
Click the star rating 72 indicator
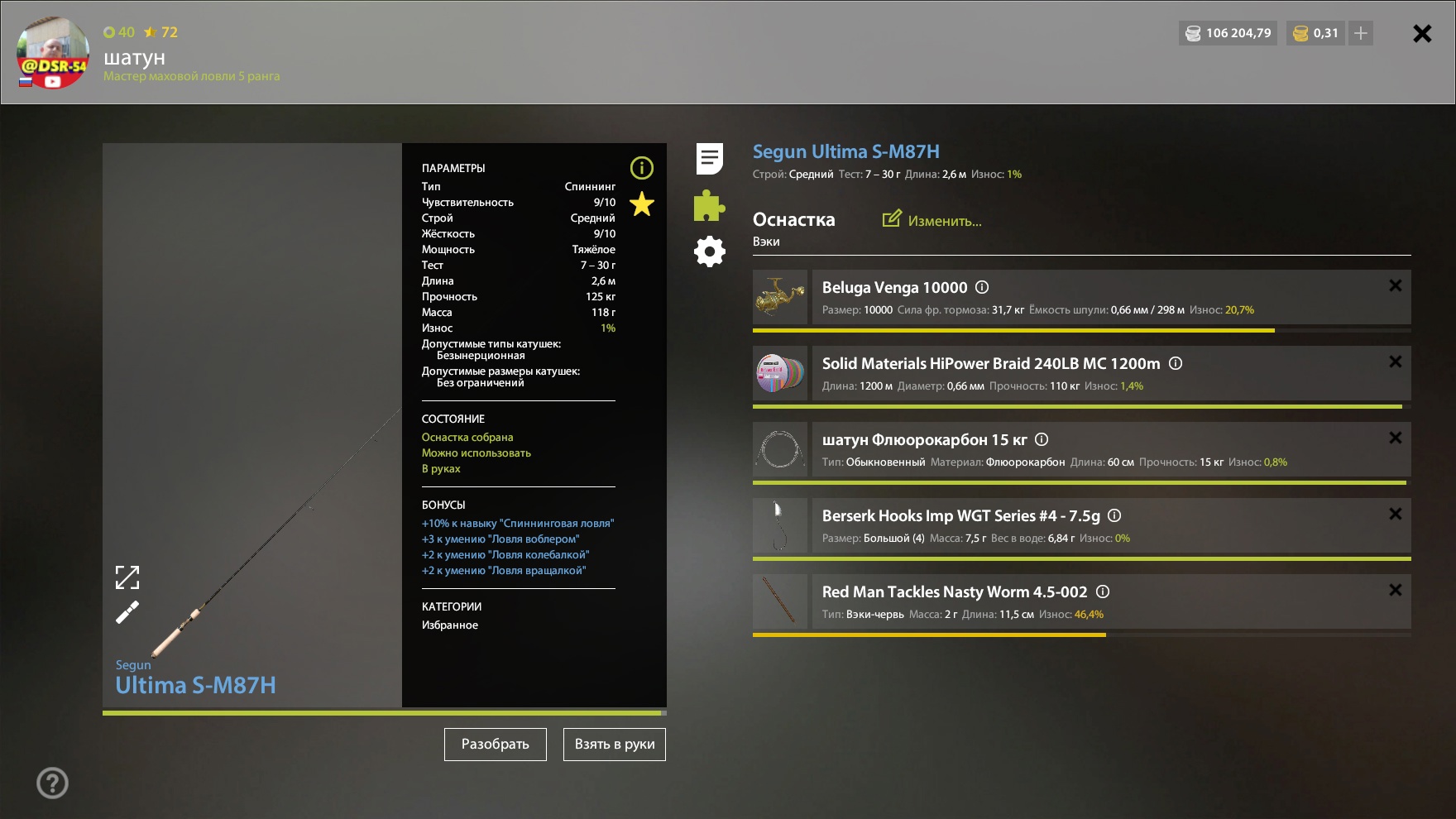[160, 32]
